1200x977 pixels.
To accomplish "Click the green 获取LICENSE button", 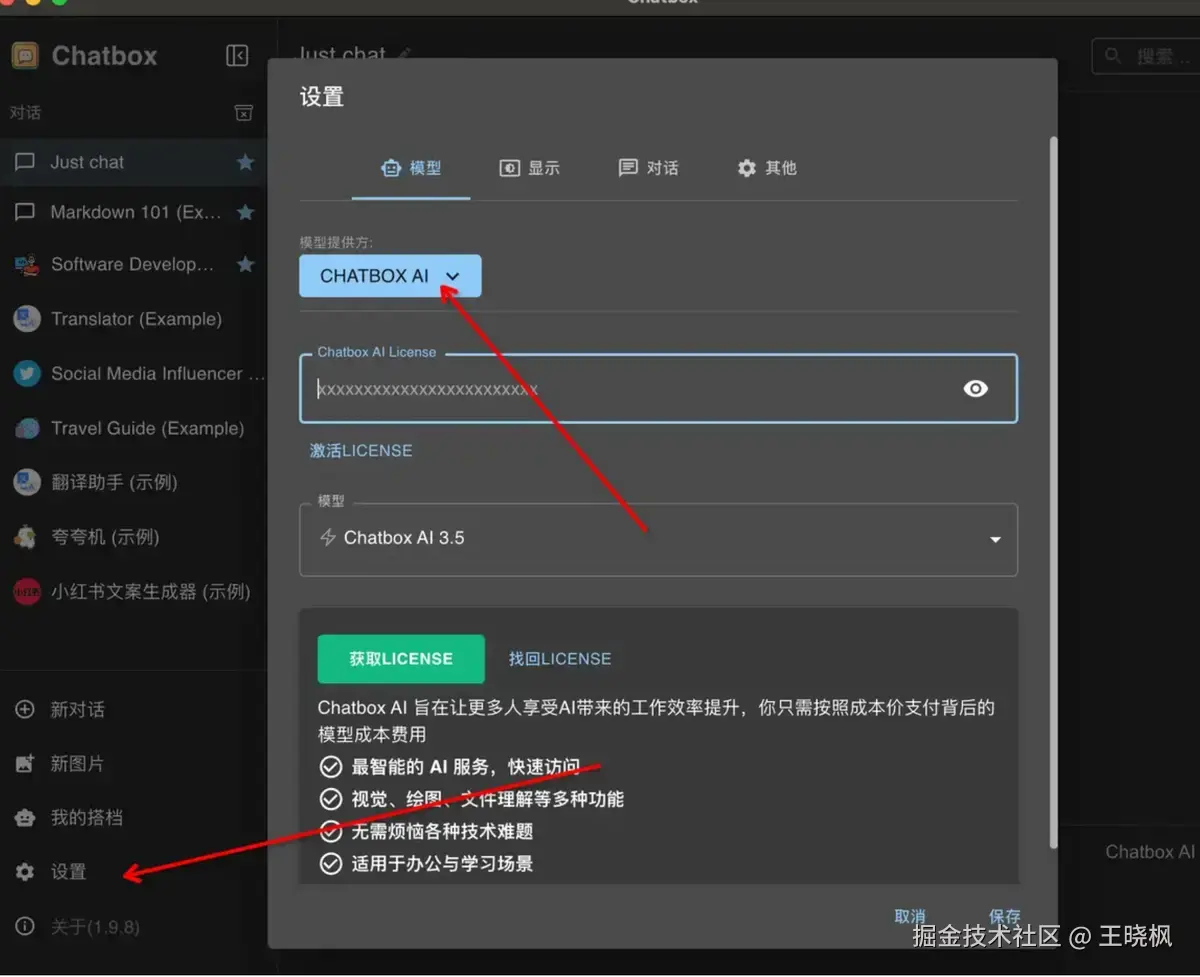I will [x=401, y=659].
